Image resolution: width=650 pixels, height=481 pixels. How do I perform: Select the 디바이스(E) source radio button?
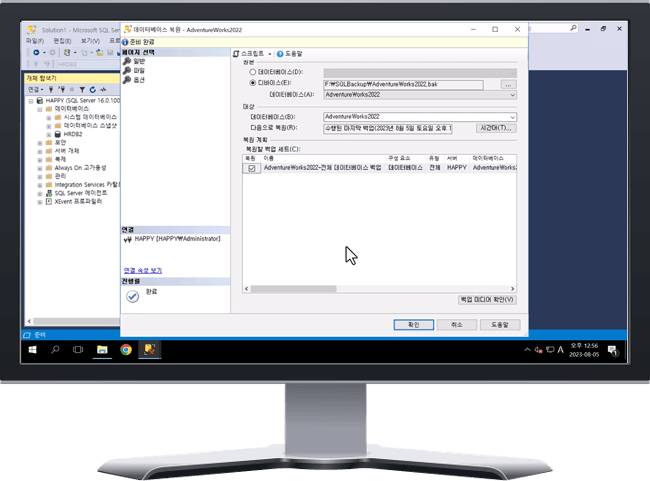[x=252, y=83]
